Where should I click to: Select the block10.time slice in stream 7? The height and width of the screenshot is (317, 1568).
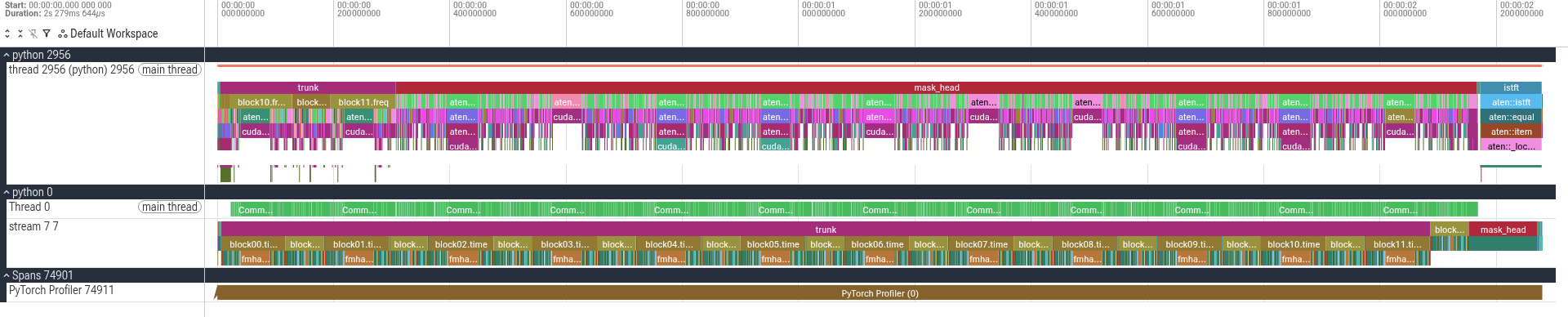click(x=1294, y=244)
